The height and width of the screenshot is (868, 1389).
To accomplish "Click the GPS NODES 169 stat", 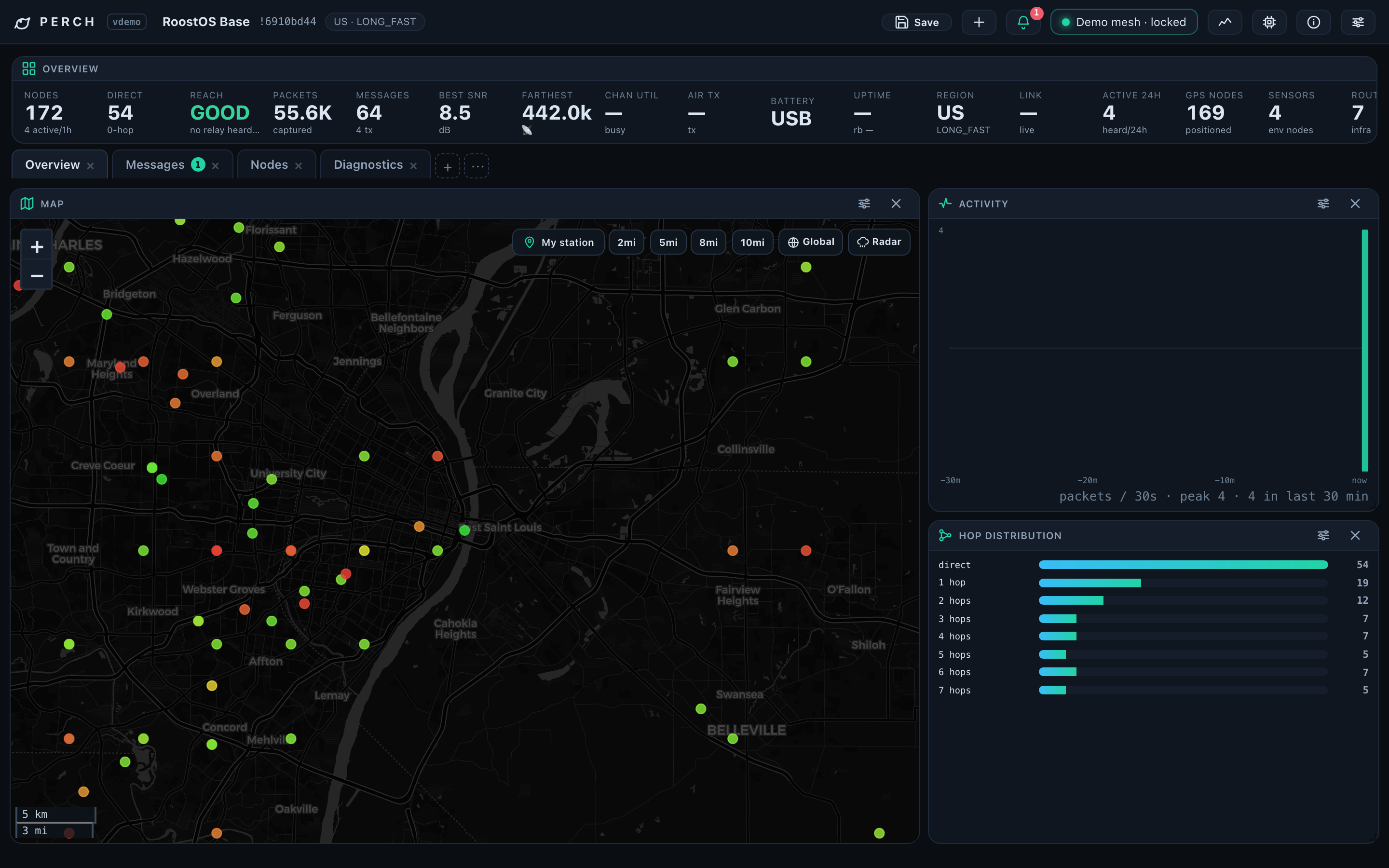I will coord(1214,112).
